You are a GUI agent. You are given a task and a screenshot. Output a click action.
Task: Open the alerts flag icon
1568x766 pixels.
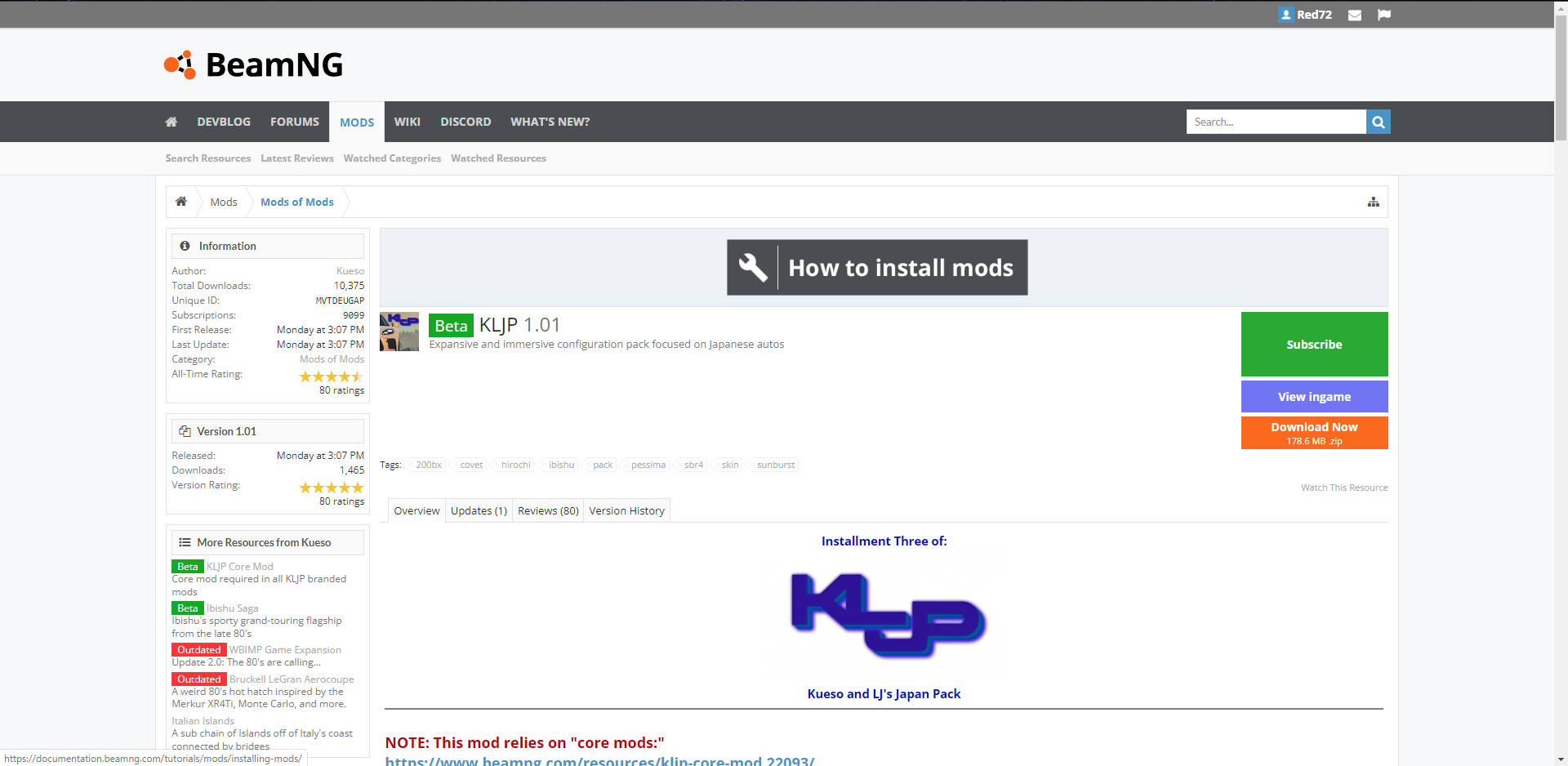(x=1384, y=15)
